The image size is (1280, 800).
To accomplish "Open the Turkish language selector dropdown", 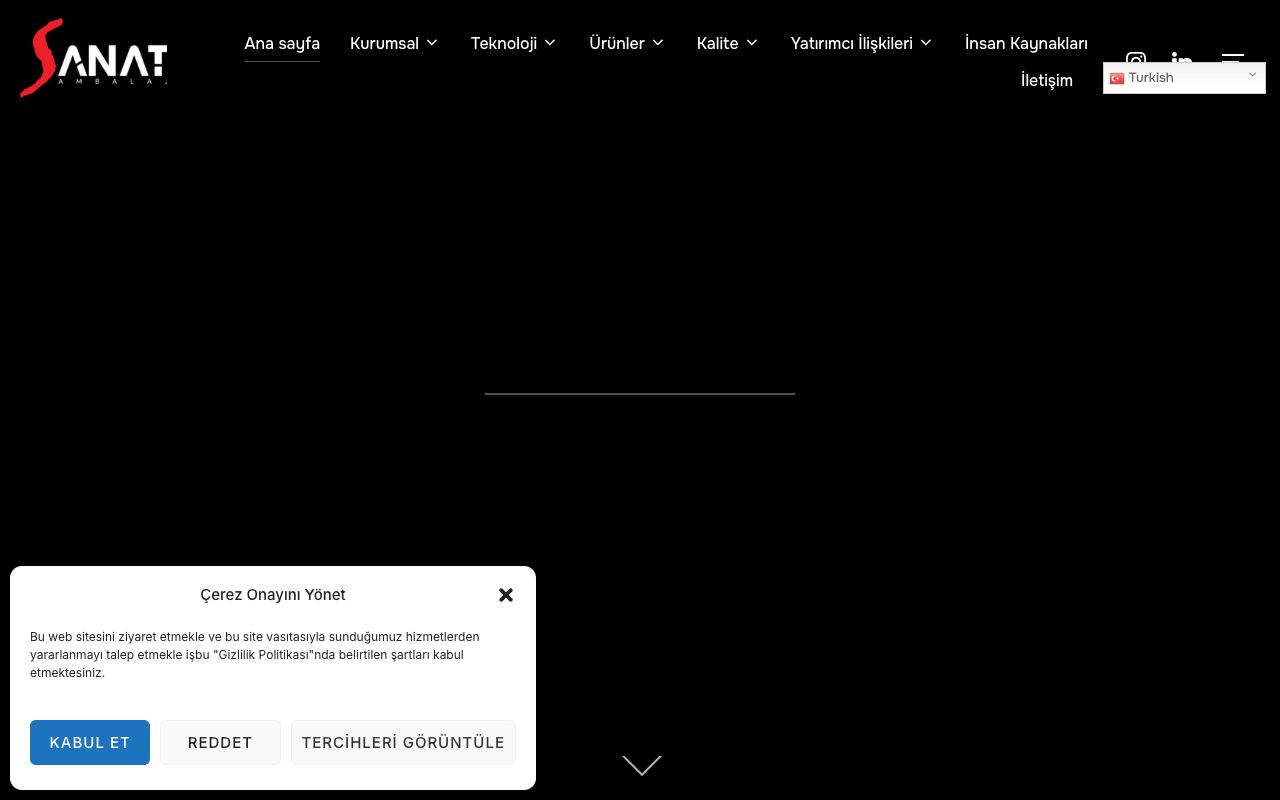I will tap(1184, 78).
